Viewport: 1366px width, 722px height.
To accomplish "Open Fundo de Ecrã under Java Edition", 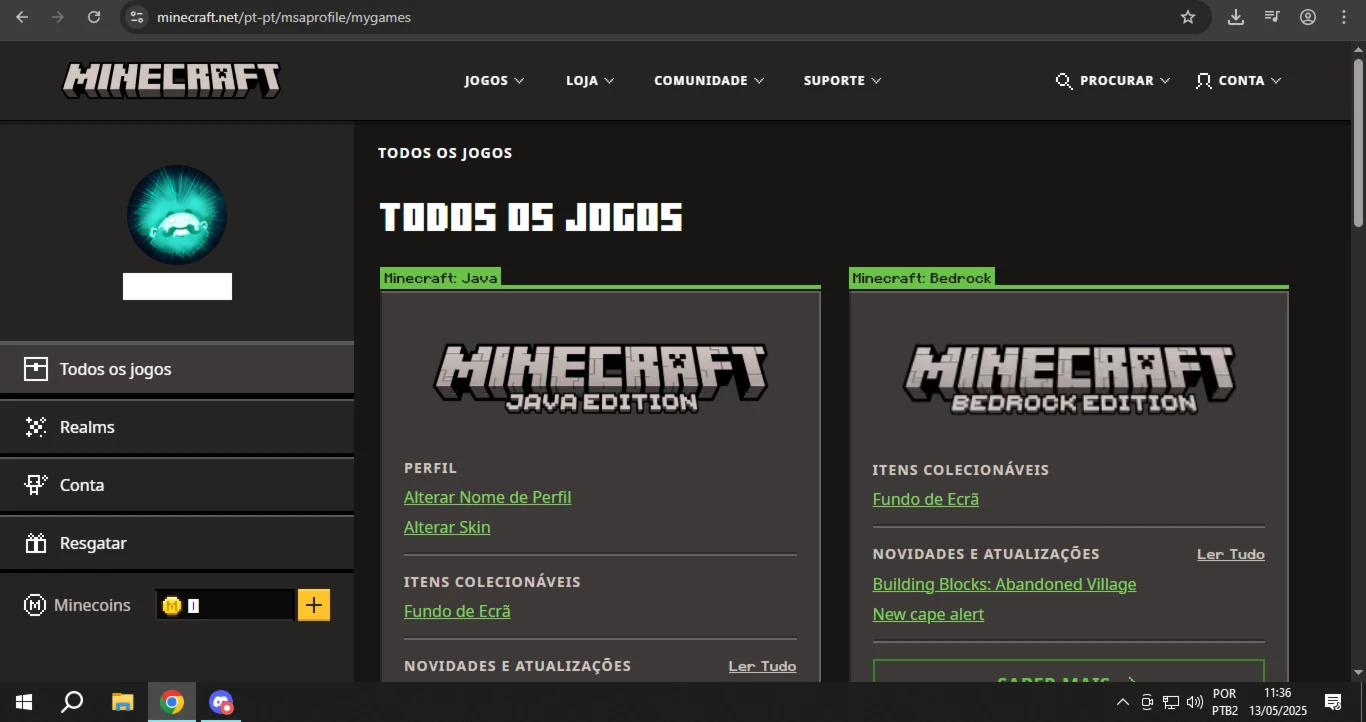I will coord(457,611).
